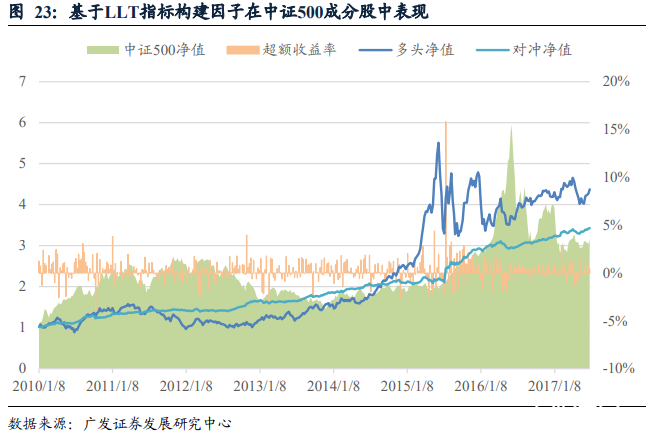This screenshot has height=434, width=647.
Task: Click date label 2017/1/8
Action: tap(555, 386)
